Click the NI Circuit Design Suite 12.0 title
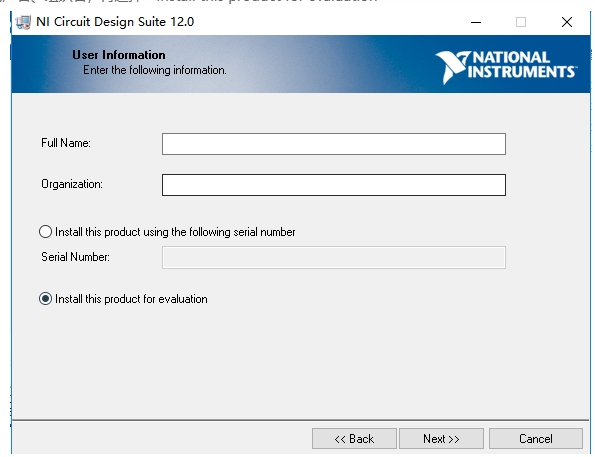595x457 pixels. [x=115, y=22]
